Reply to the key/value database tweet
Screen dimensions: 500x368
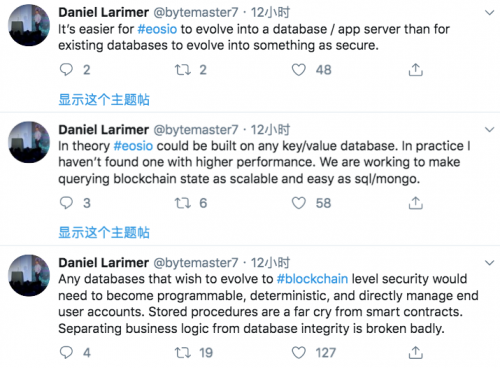click(66, 203)
